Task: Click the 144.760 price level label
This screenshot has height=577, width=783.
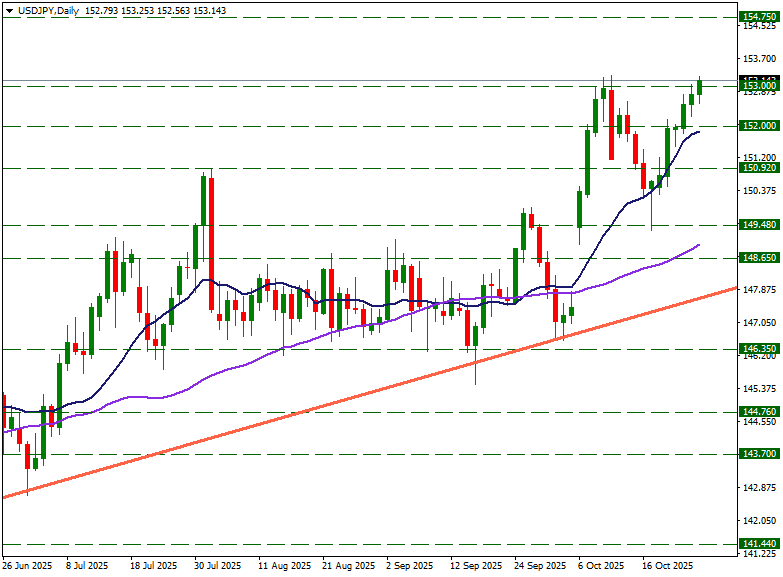Action: point(759,412)
